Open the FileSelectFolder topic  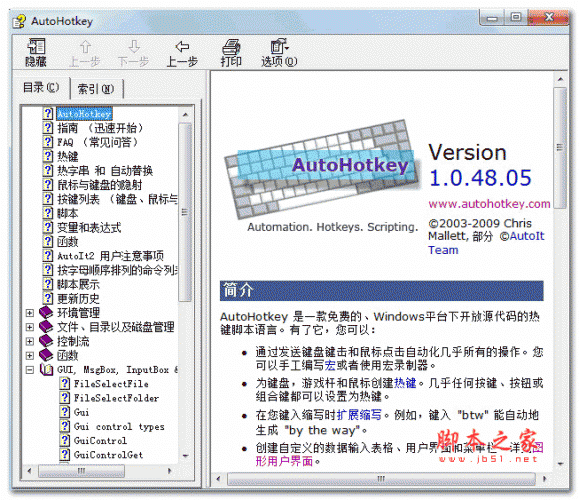116,398
